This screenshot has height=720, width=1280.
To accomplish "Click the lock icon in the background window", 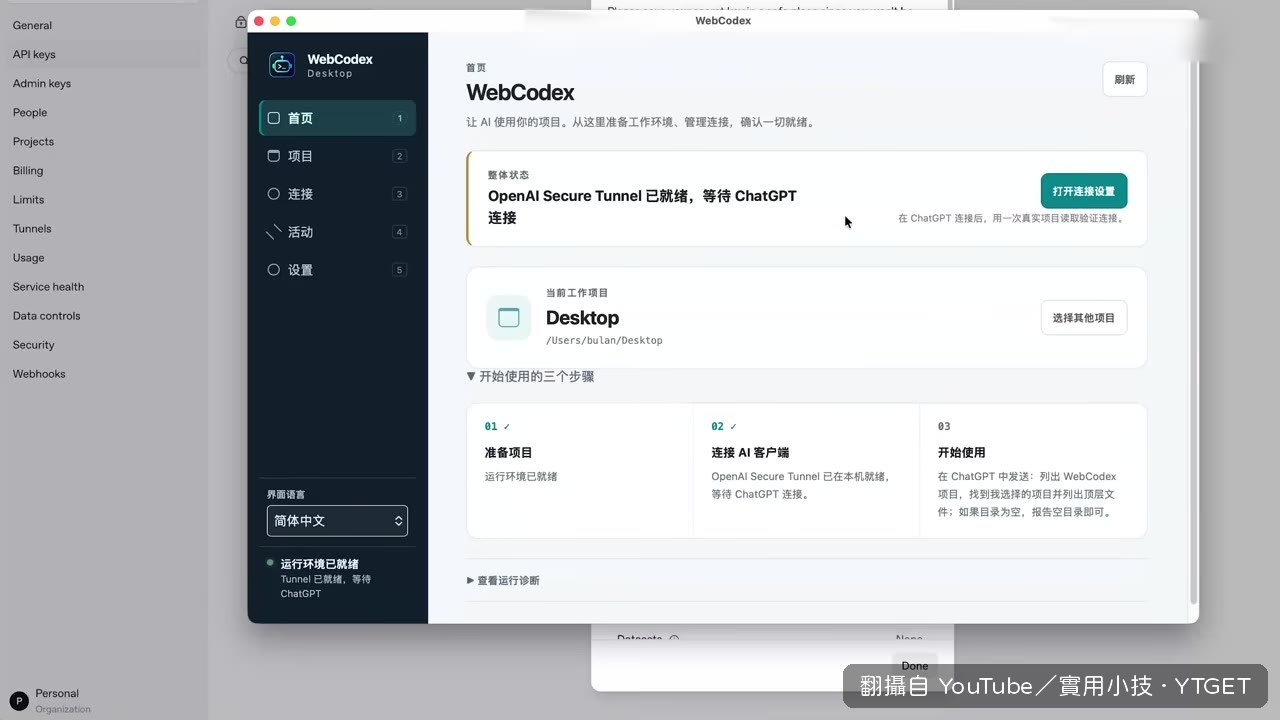I will click(x=241, y=22).
